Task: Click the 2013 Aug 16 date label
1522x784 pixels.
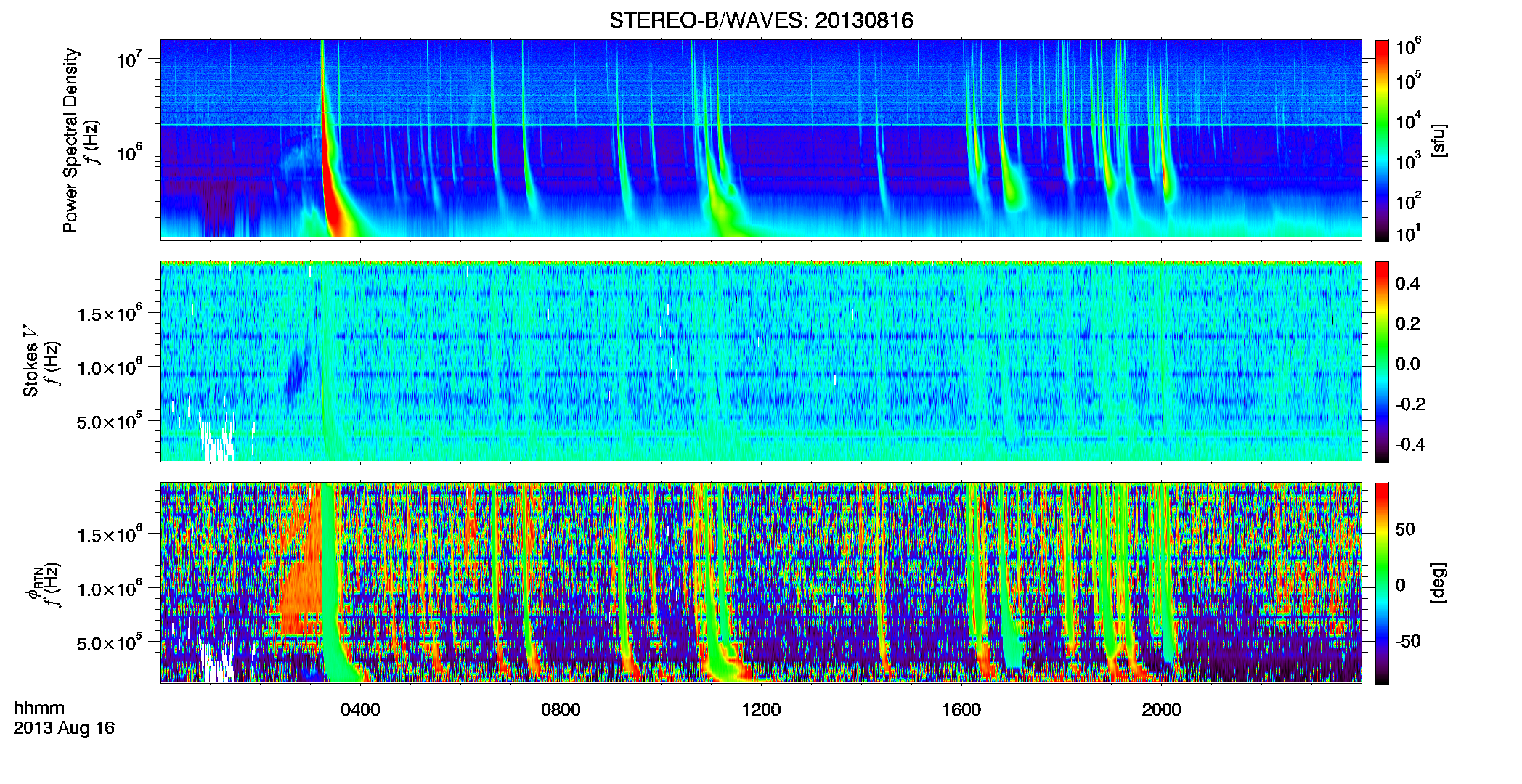Action: point(64,728)
